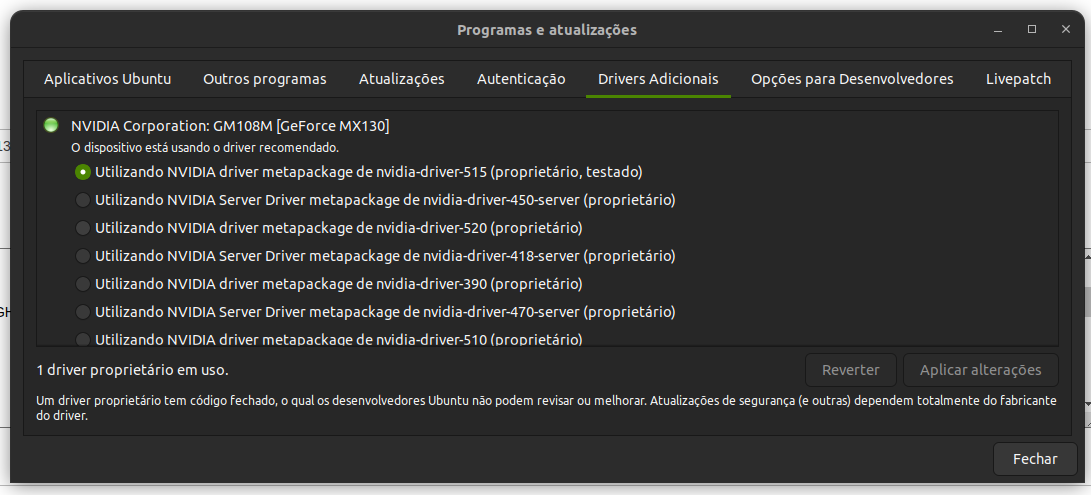Click the Aplicar alterações button
This screenshot has height=495, width=1091.
(x=980, y=370)
